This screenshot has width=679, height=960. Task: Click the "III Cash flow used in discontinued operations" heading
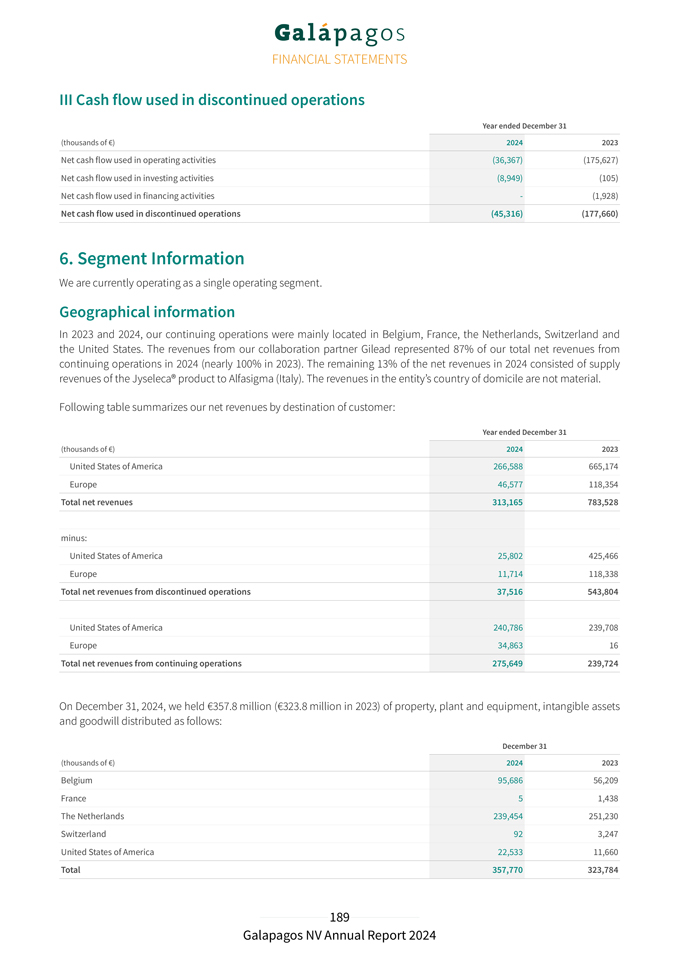(x=212, y=100)
